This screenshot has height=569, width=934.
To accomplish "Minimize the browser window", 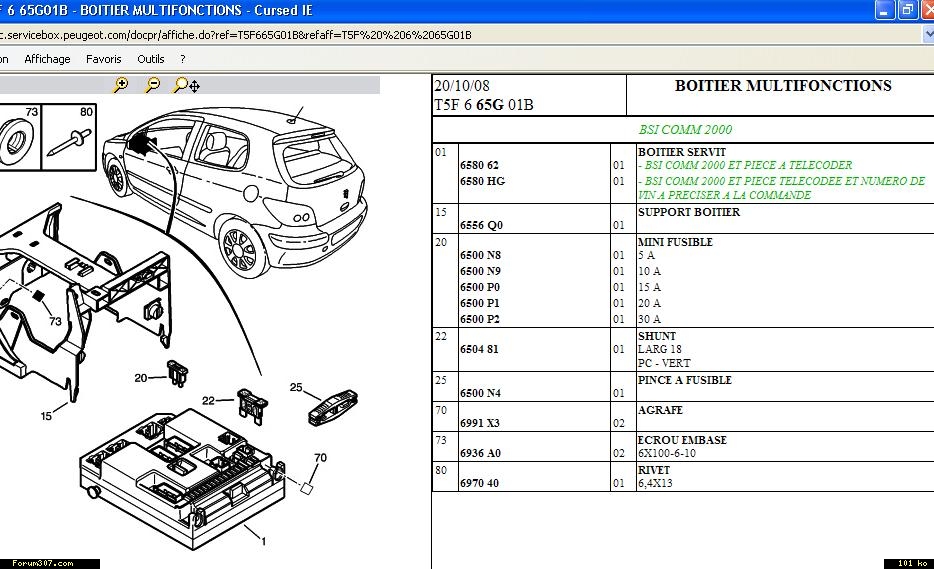I will (885, 10).
